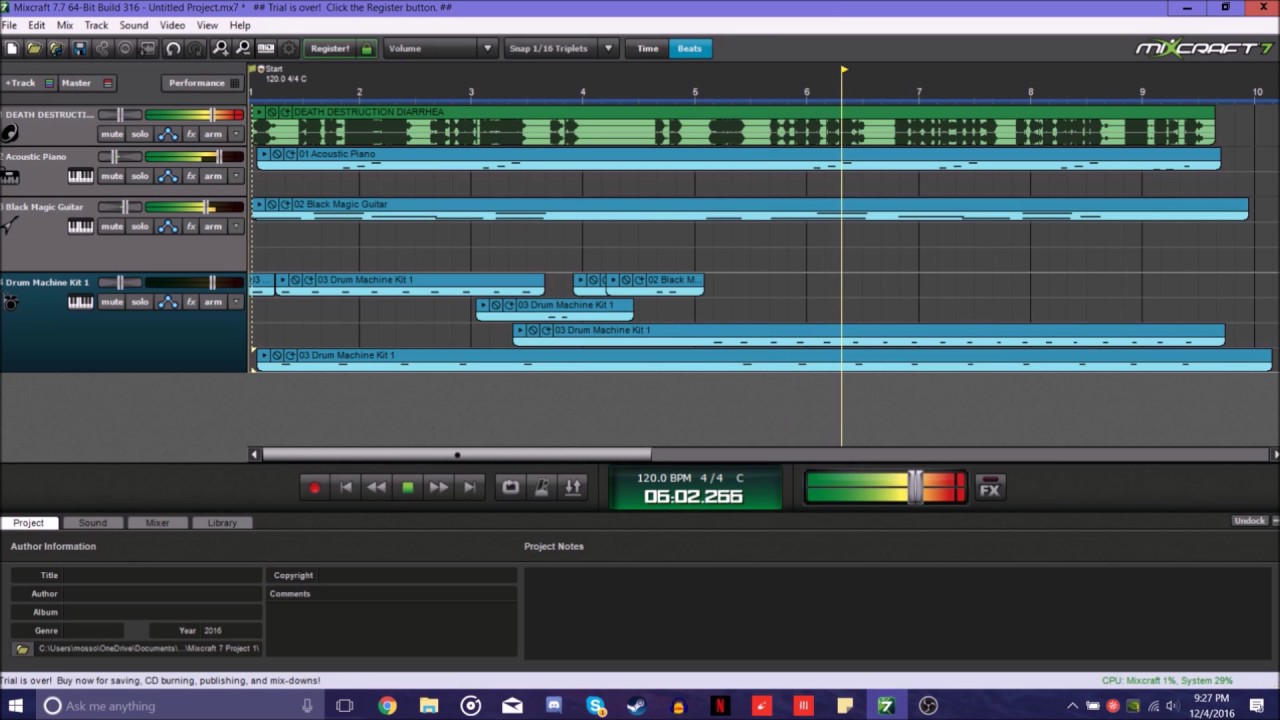Open preferences with the gear icon
Screen dimensions: 1280x720
[x=289, y=48]
